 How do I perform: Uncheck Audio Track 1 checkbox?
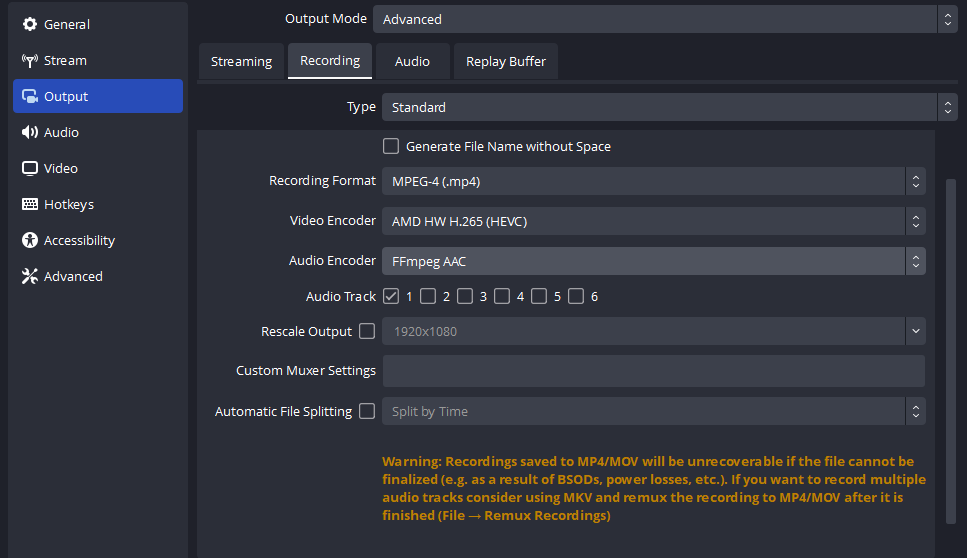click(x=391, y=296)
